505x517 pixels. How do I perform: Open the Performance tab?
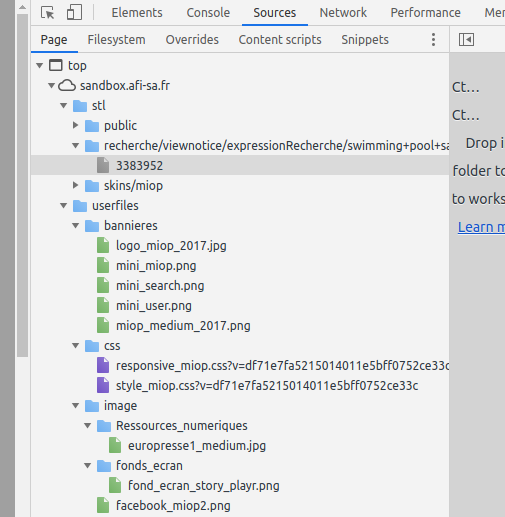[426, 13]
